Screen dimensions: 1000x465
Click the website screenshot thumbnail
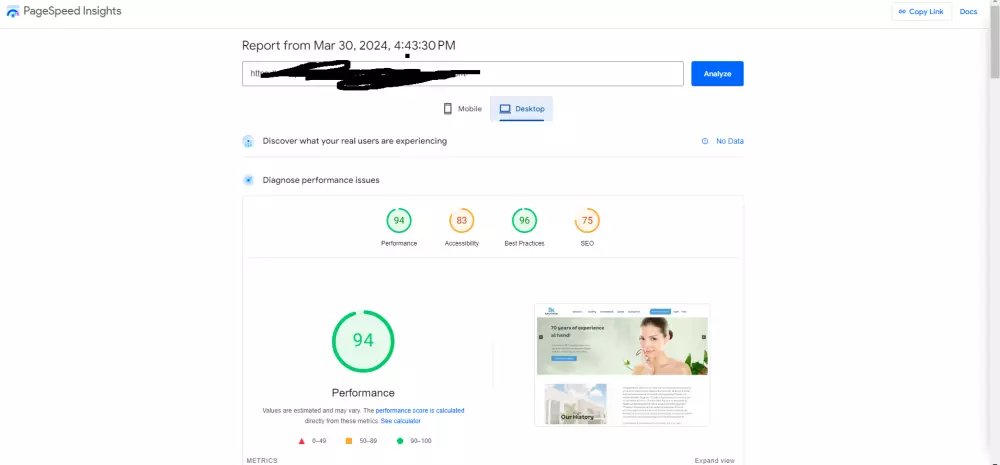click(622, 365)
